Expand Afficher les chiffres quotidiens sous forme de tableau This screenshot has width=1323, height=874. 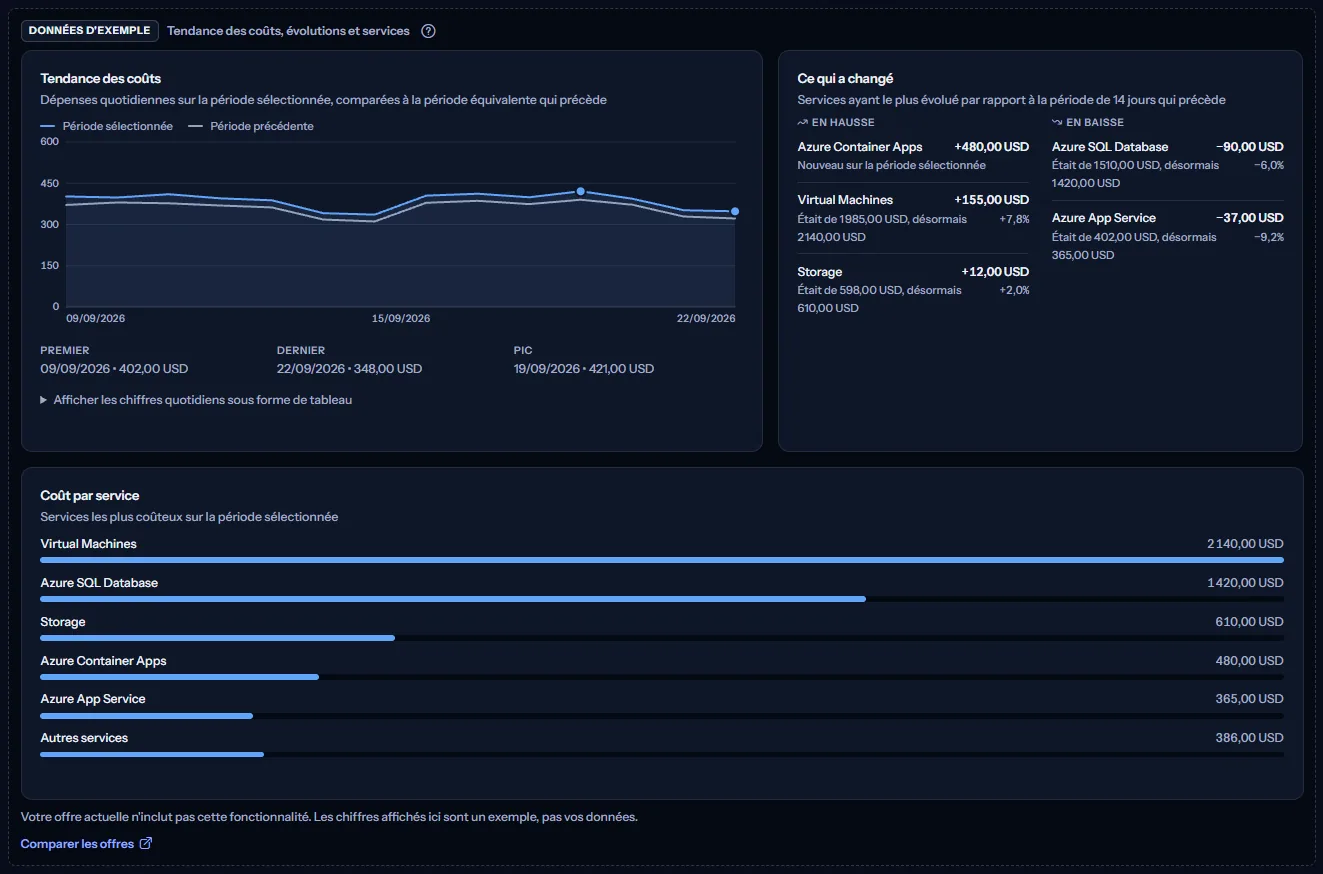(196, 400)
